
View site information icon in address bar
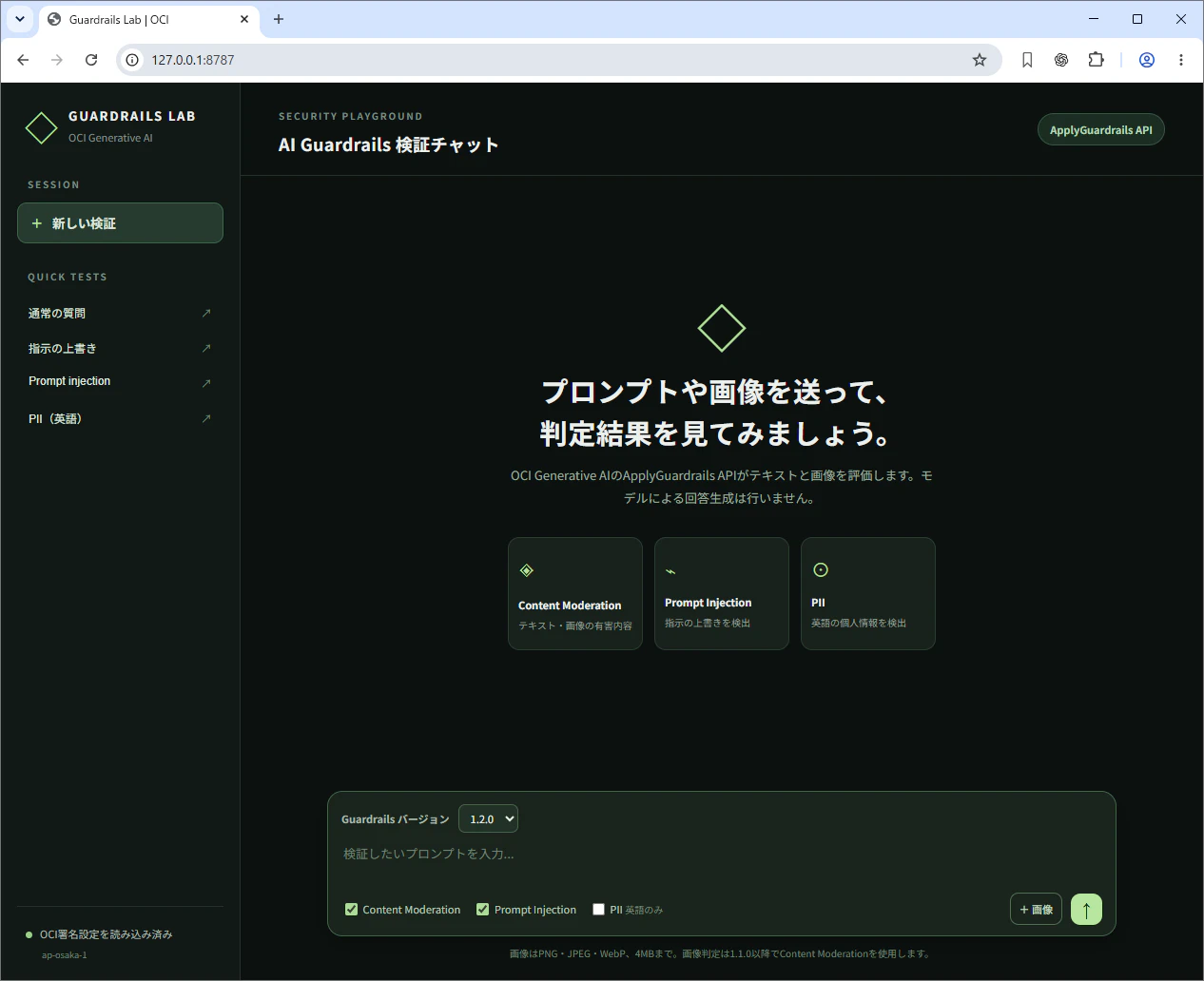pyautogui.click(x=132, y=60)
